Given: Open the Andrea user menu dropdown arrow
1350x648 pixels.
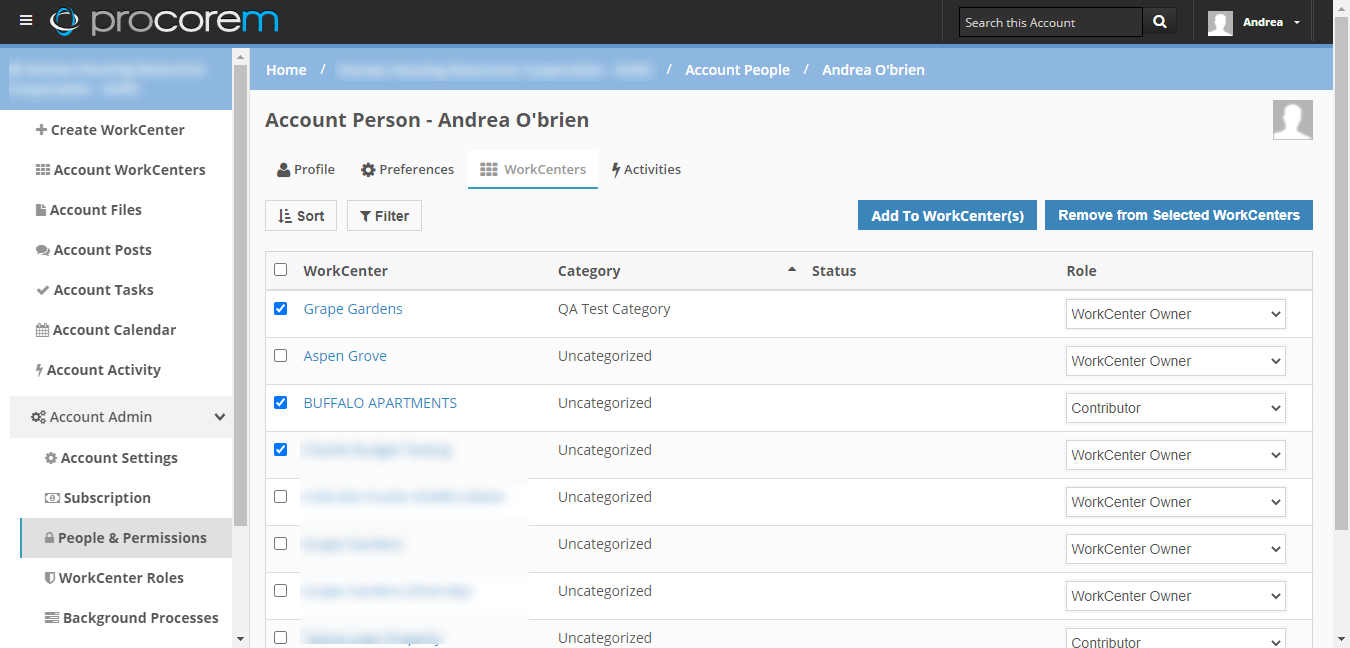Looking at the screenshot, I should click(x=1297, y=22).
